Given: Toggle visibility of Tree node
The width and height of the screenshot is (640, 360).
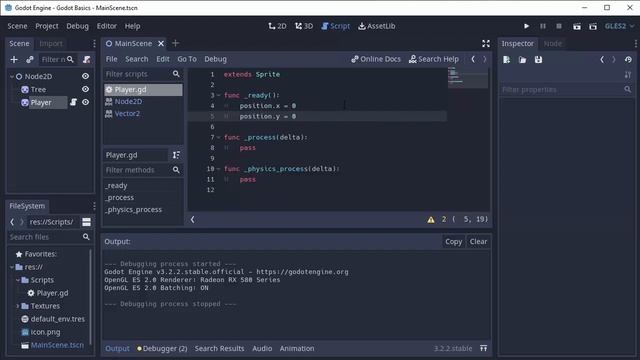Looking at the screenshot, I should (x=85, y=89).
